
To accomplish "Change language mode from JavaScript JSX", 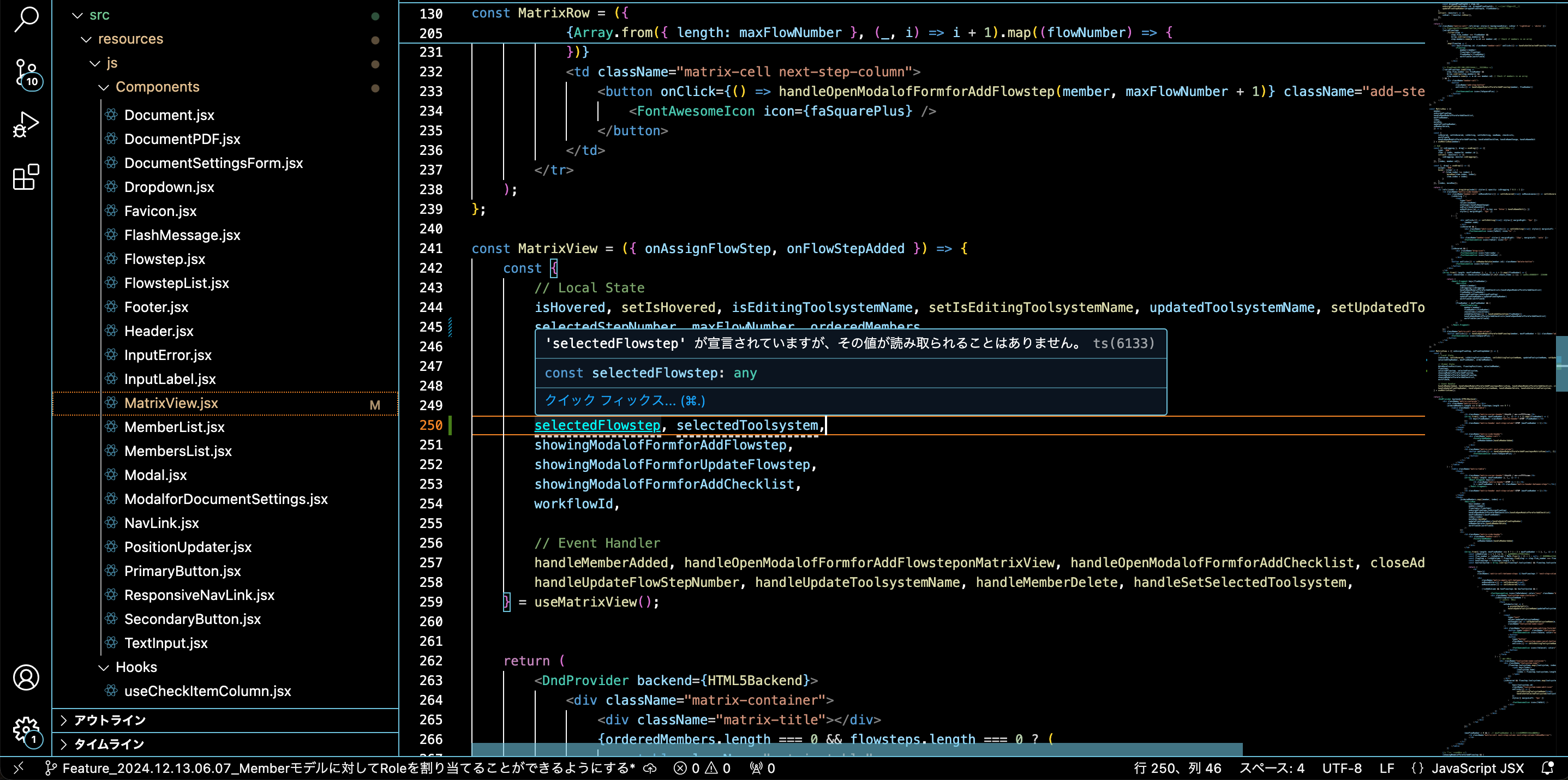I will click(x=1477, y=768).
